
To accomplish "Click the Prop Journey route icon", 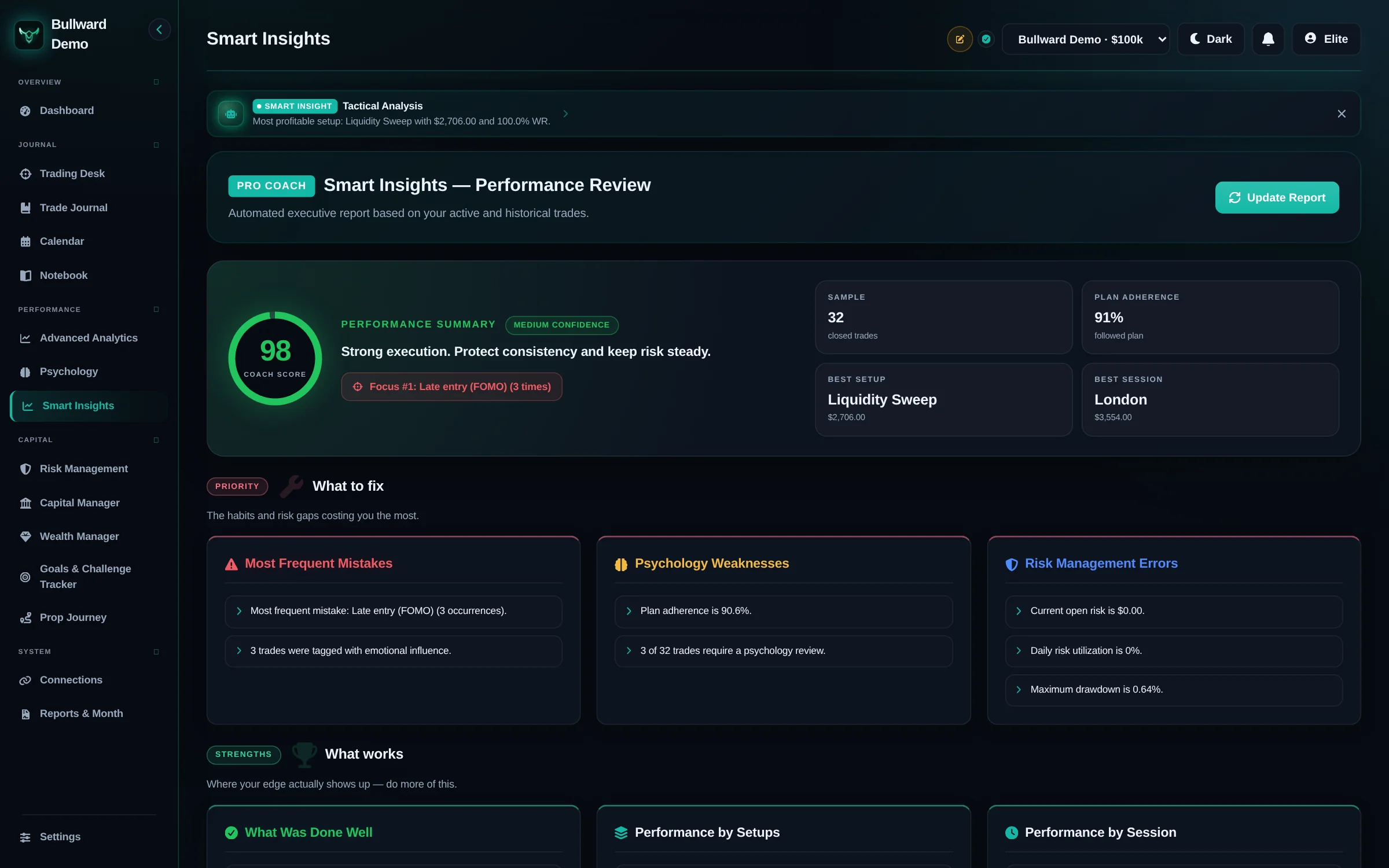I will [25, 618].
